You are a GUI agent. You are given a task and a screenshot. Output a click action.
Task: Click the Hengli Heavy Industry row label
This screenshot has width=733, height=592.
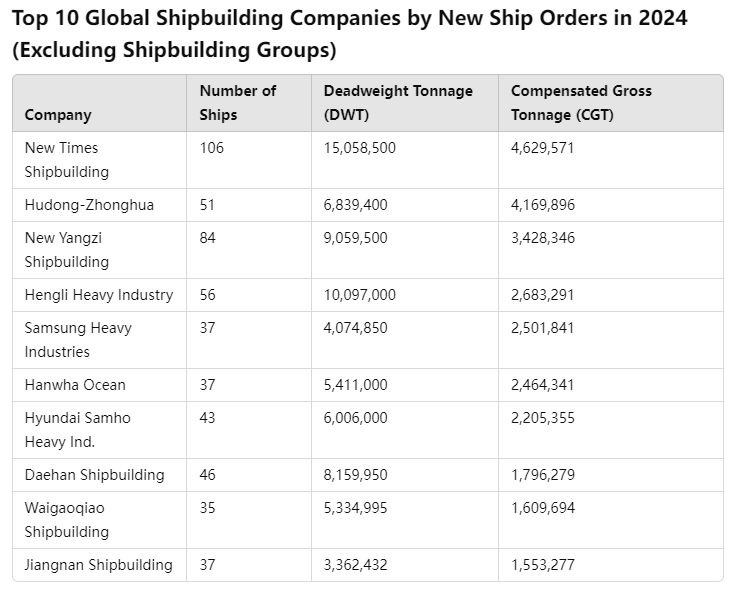click(x=99, y=295)
